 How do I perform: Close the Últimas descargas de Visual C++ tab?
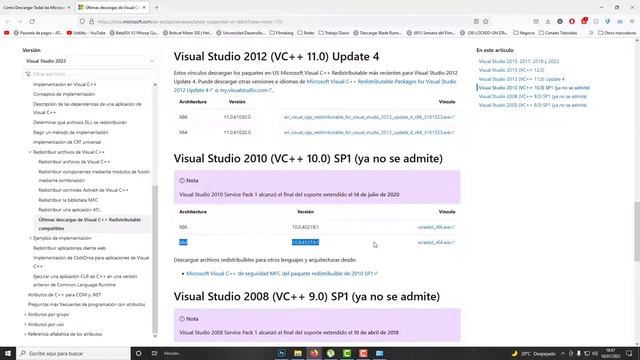pos(144,7)
